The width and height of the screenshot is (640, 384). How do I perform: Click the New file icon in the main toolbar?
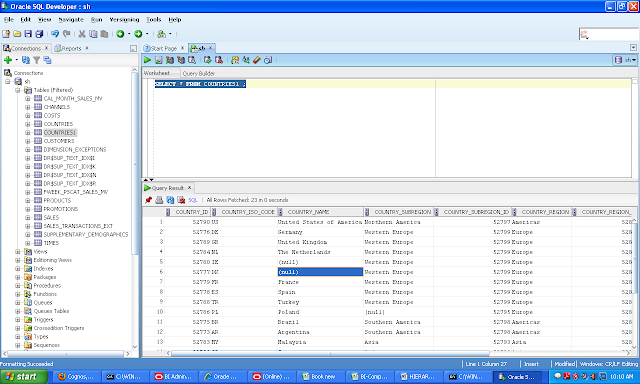(6, 34)
